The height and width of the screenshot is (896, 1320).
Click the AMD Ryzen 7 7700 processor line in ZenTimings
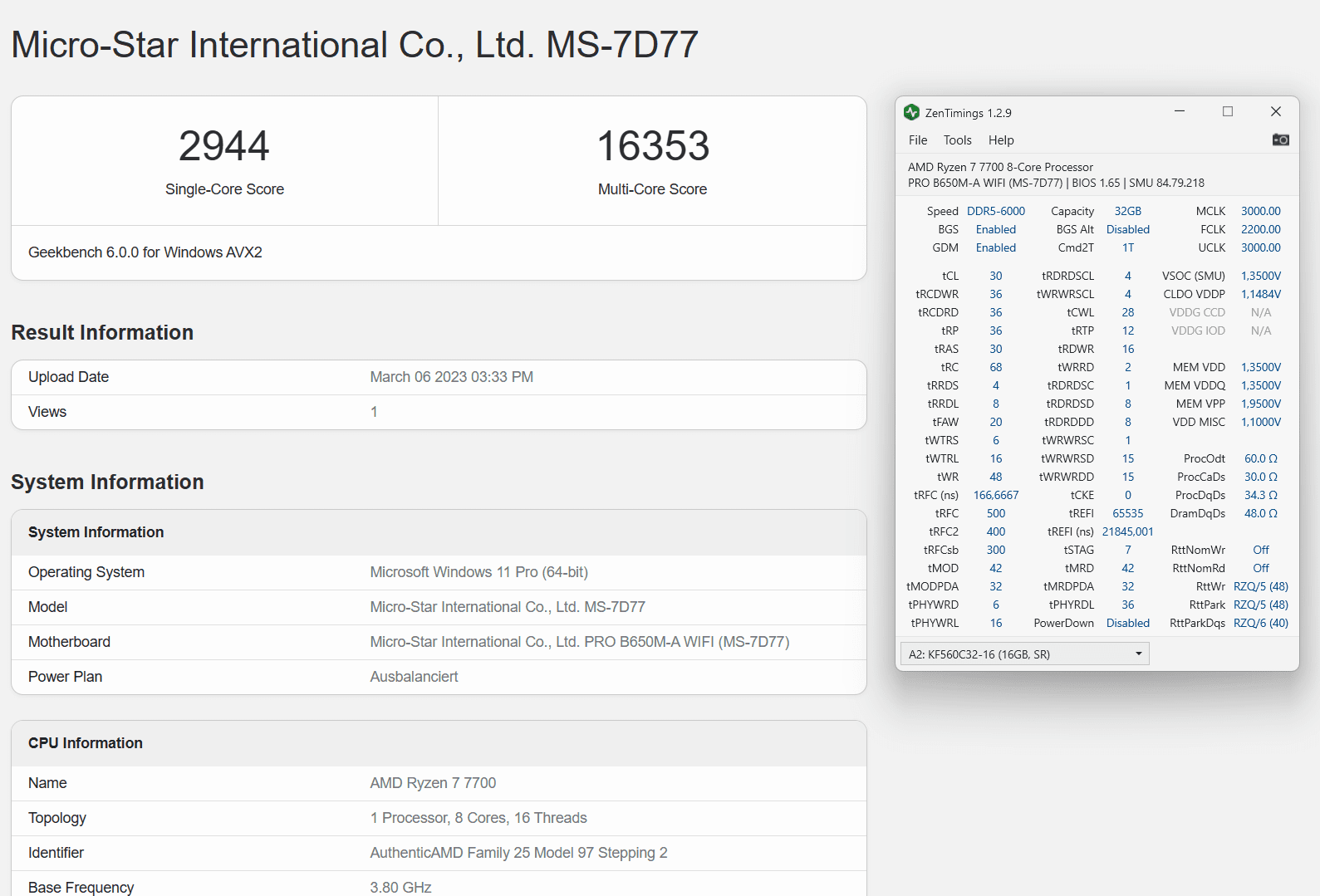1000,167
